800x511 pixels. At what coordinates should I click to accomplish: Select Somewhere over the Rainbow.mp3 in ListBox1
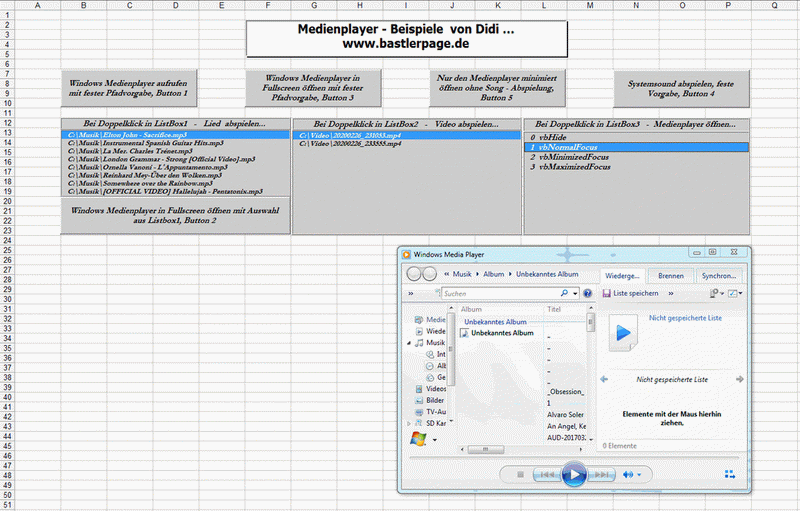(x=176, y=184)
